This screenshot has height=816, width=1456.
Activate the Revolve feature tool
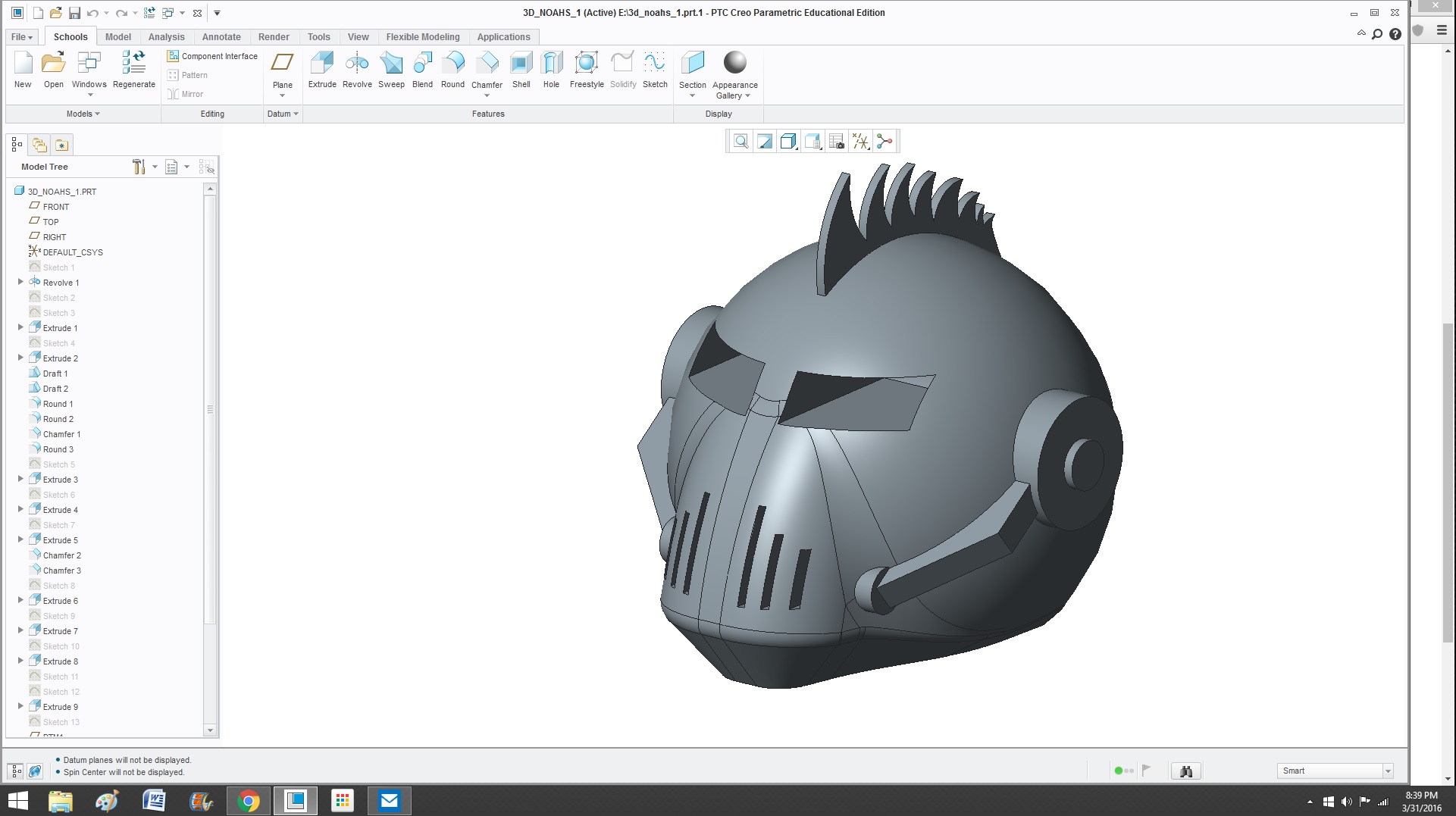357,69
